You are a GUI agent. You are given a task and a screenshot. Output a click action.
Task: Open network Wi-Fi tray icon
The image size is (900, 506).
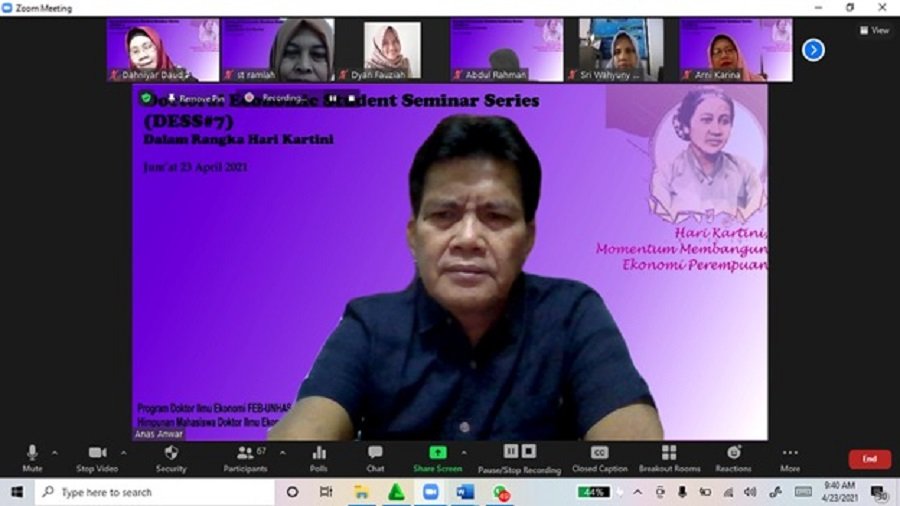point(728,492)
